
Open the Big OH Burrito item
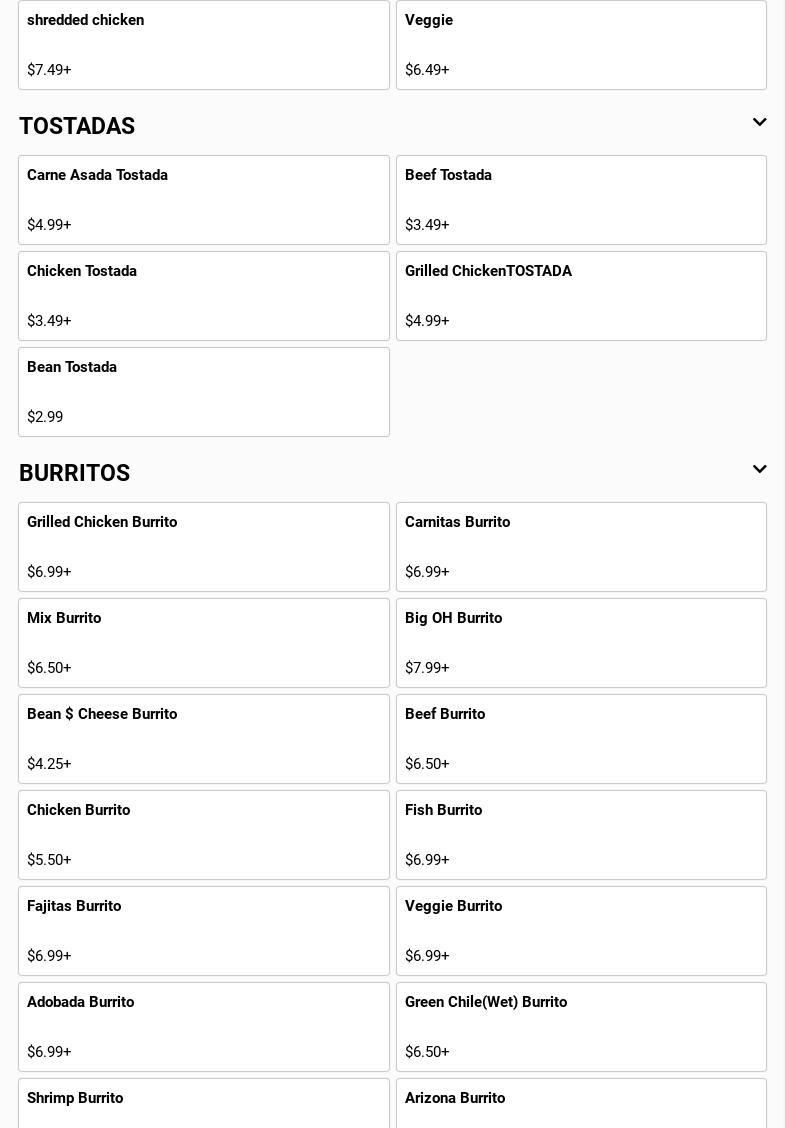coord(581,643)
